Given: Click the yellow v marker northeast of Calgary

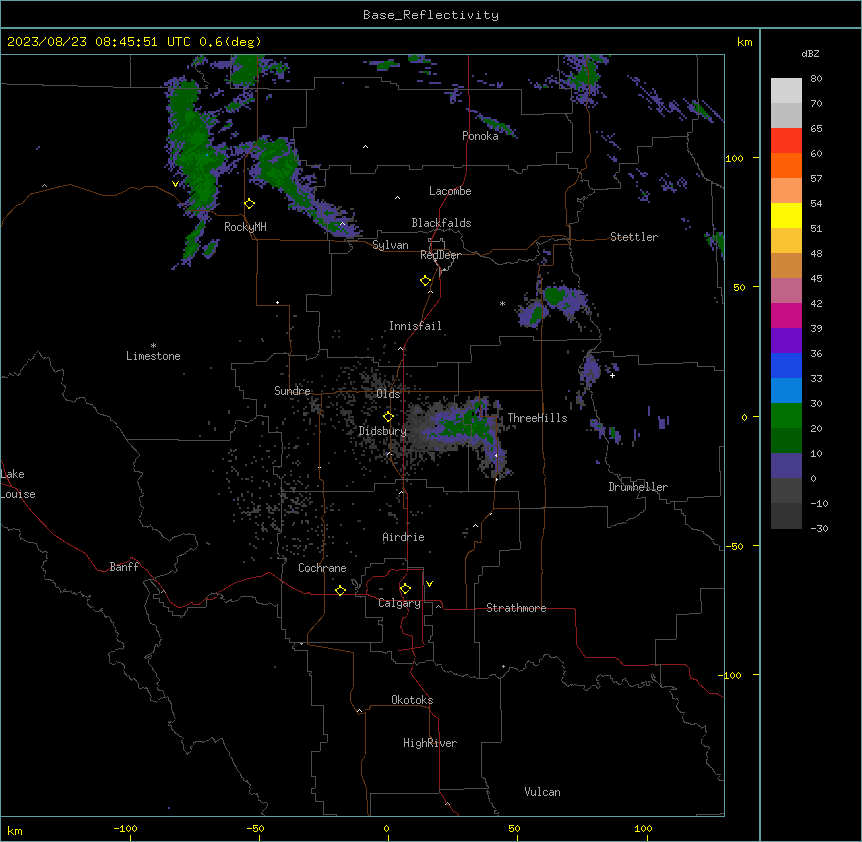Looking at the screenshot, I should click(429, 584).
